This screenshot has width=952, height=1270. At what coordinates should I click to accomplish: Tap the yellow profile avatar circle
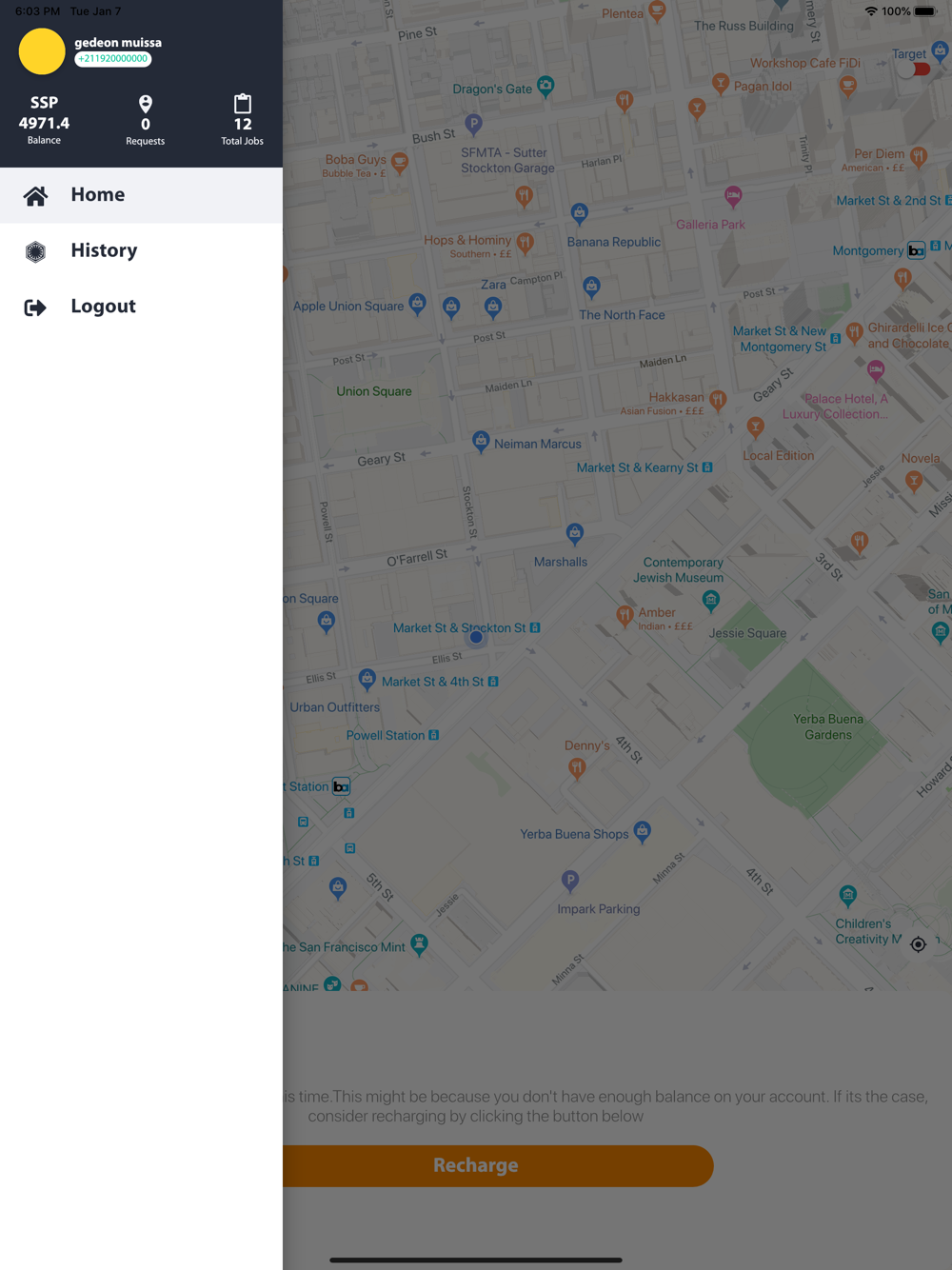click(x=42, y=51)
